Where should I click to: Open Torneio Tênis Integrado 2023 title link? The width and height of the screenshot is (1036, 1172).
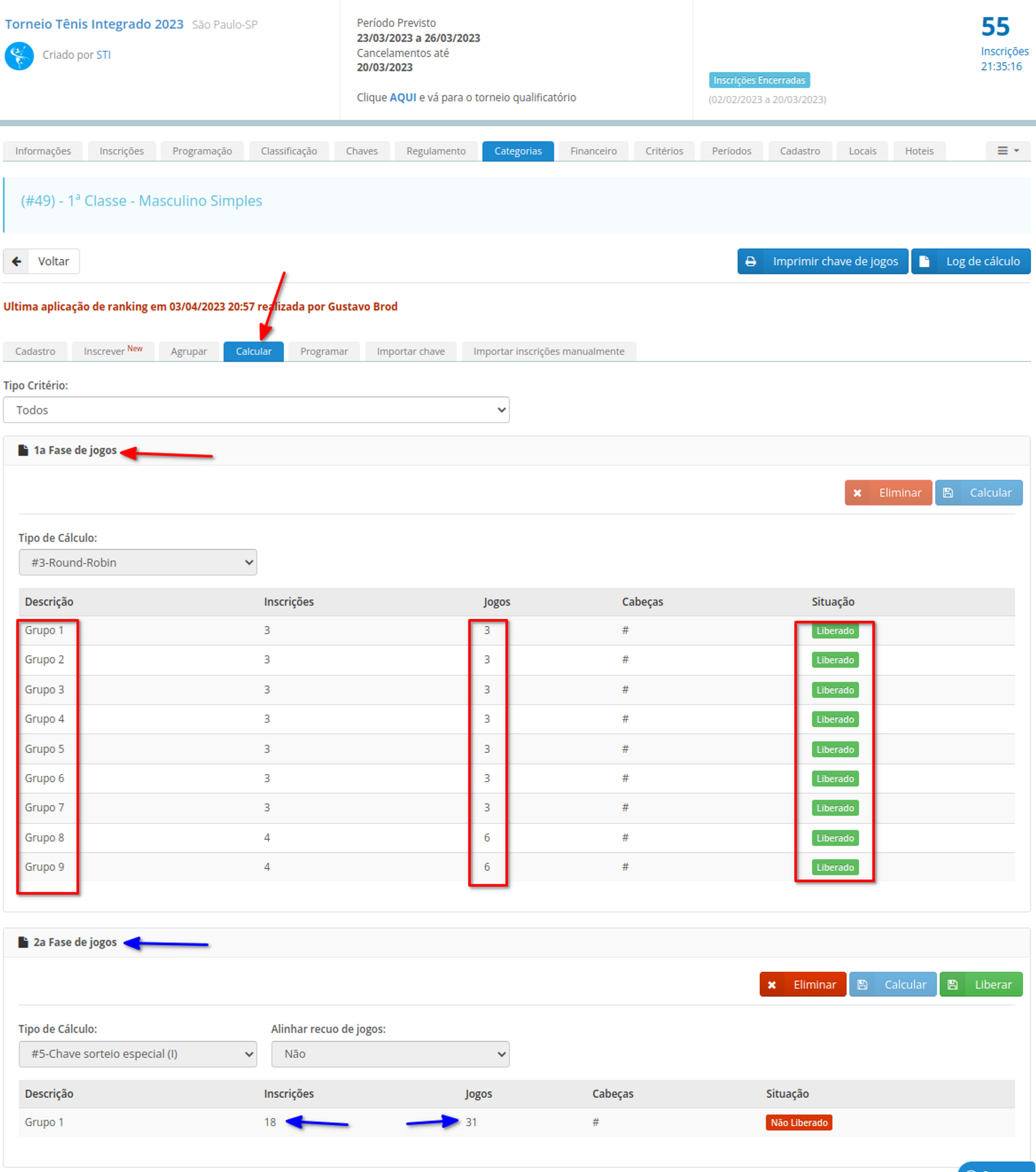(94, 24)
